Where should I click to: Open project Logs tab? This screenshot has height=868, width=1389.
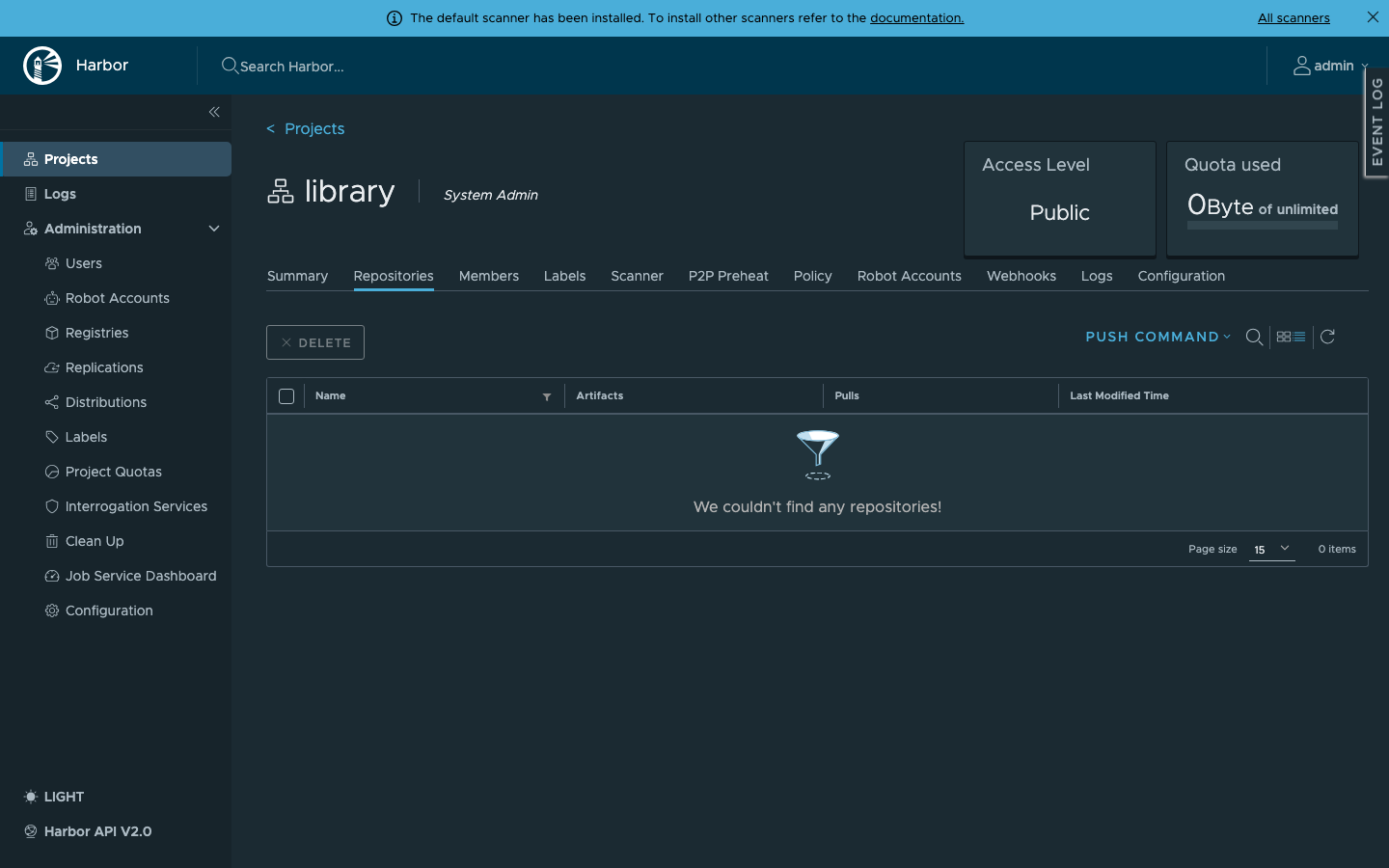point(1097,276)
